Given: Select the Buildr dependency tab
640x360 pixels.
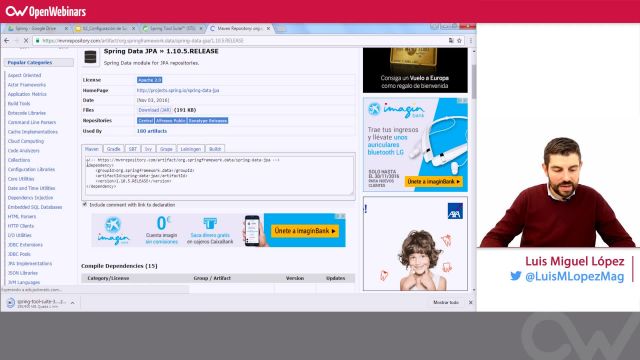Looking at the screenshot, I should click(215, 149).
